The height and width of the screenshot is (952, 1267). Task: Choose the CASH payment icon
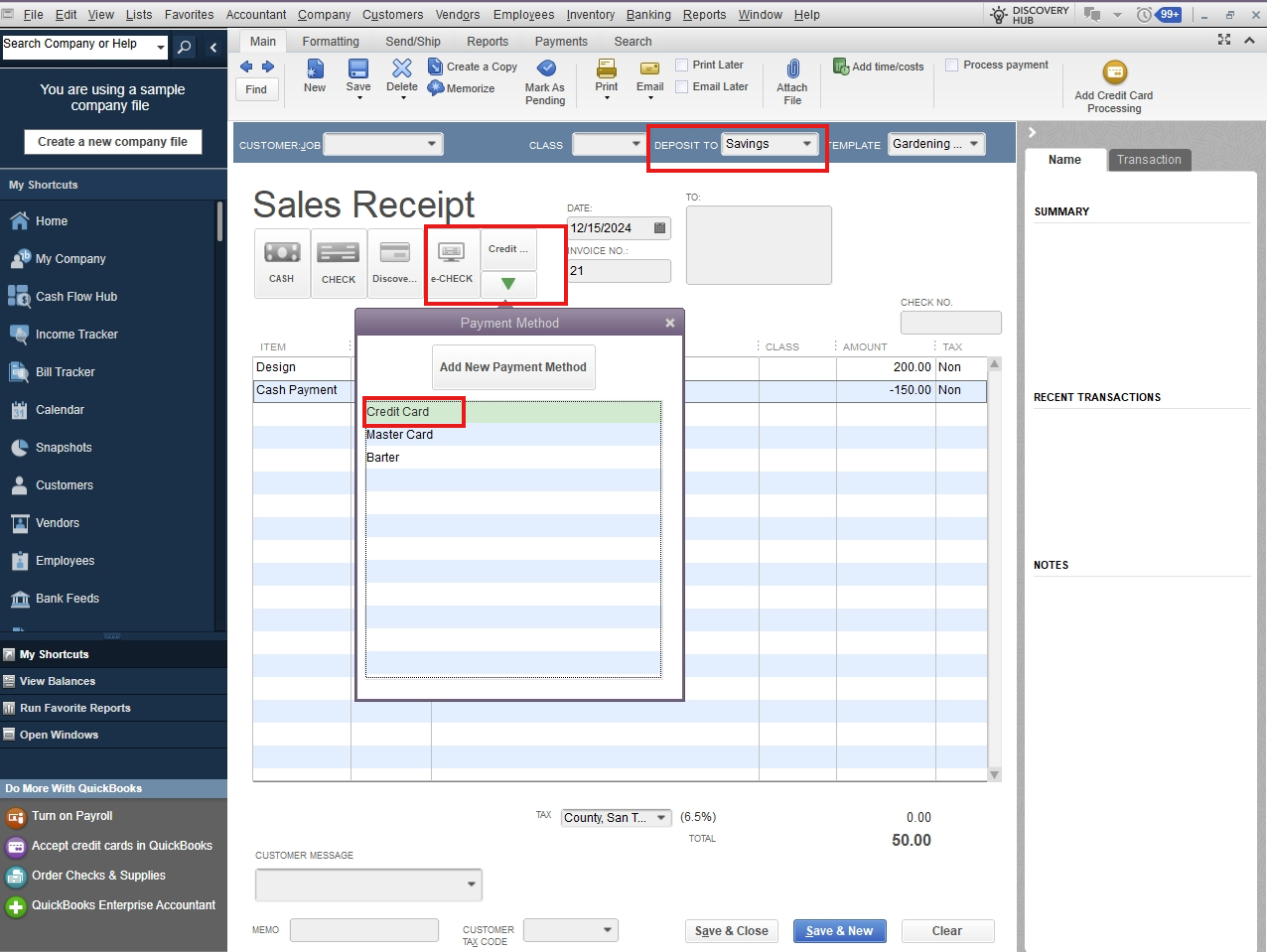tap(282, 263)
